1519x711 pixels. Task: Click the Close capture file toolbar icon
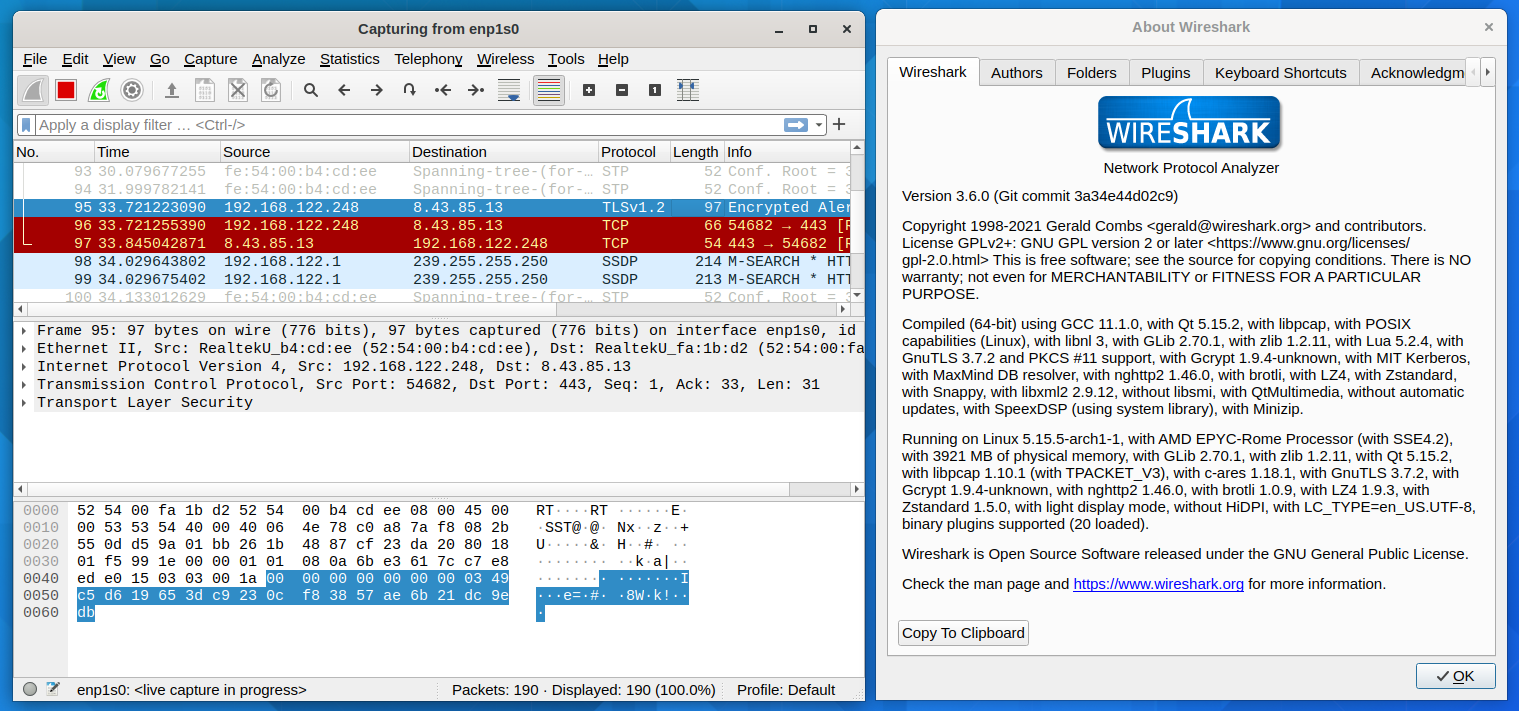[238, 90]
